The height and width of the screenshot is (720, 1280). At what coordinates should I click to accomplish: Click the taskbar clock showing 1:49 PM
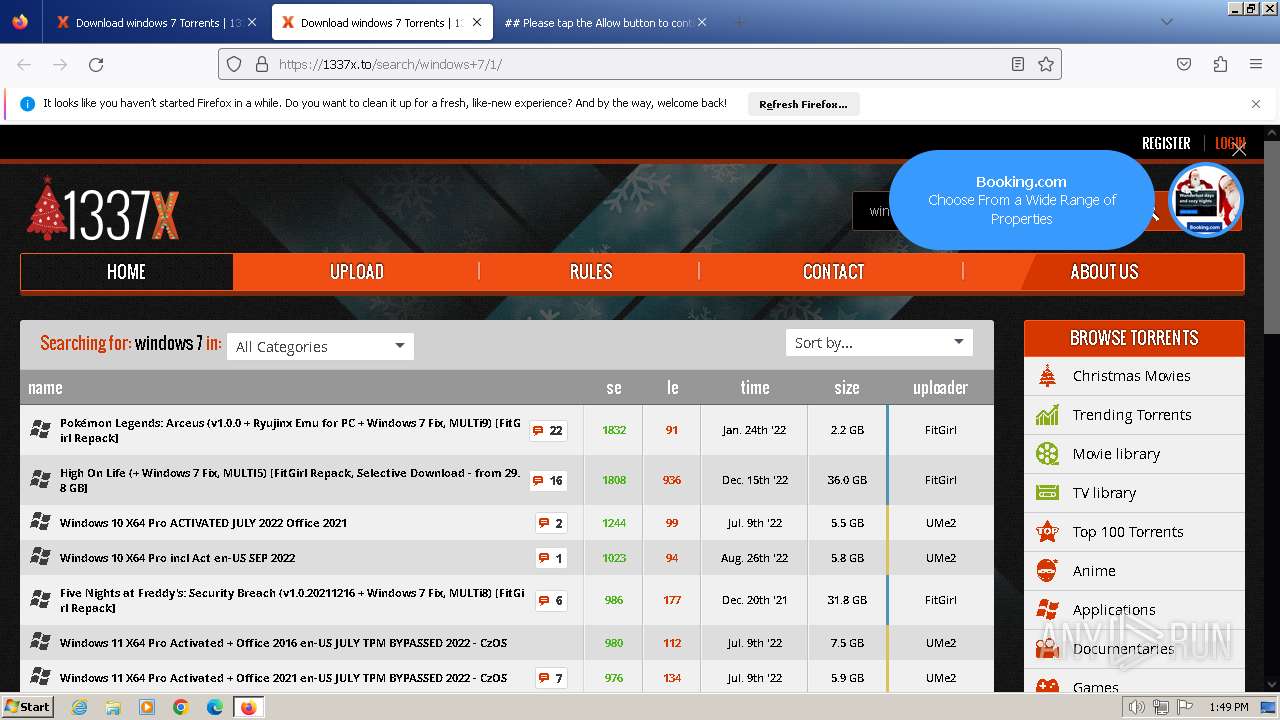[x=1228, y=707]
